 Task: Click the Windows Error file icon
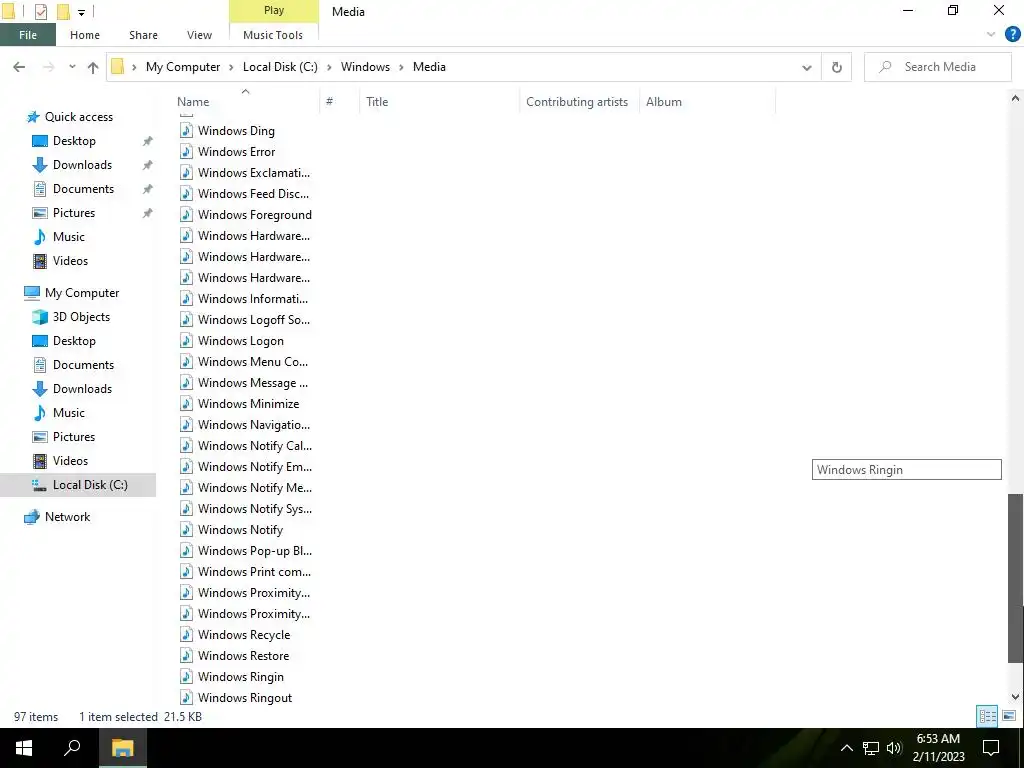pyautogui.click(x=186, y=152)
